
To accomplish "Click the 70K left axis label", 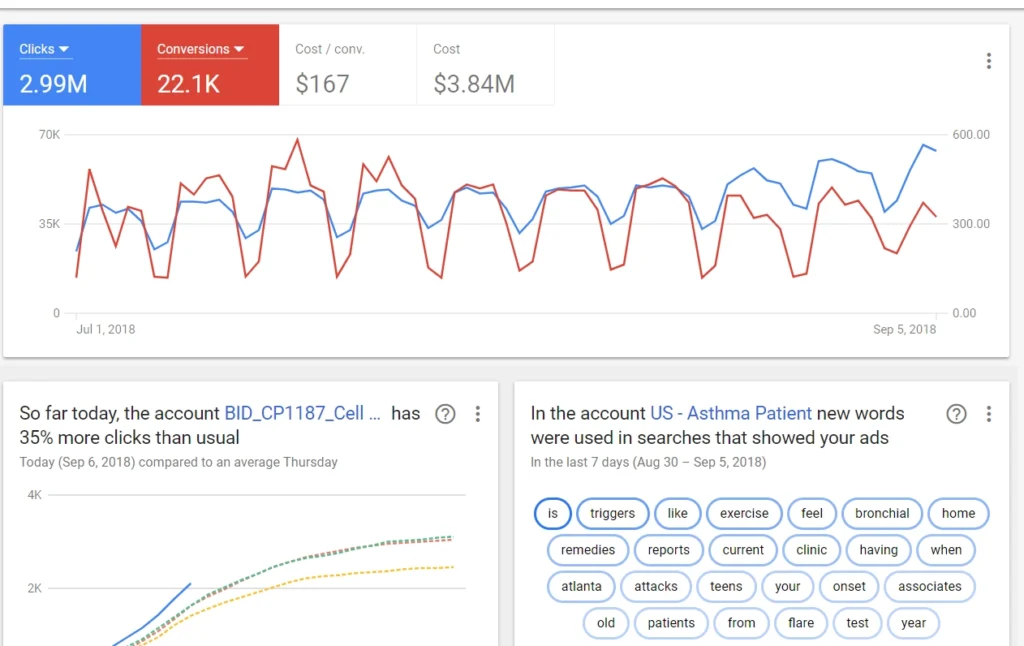I will coord(49,135).
